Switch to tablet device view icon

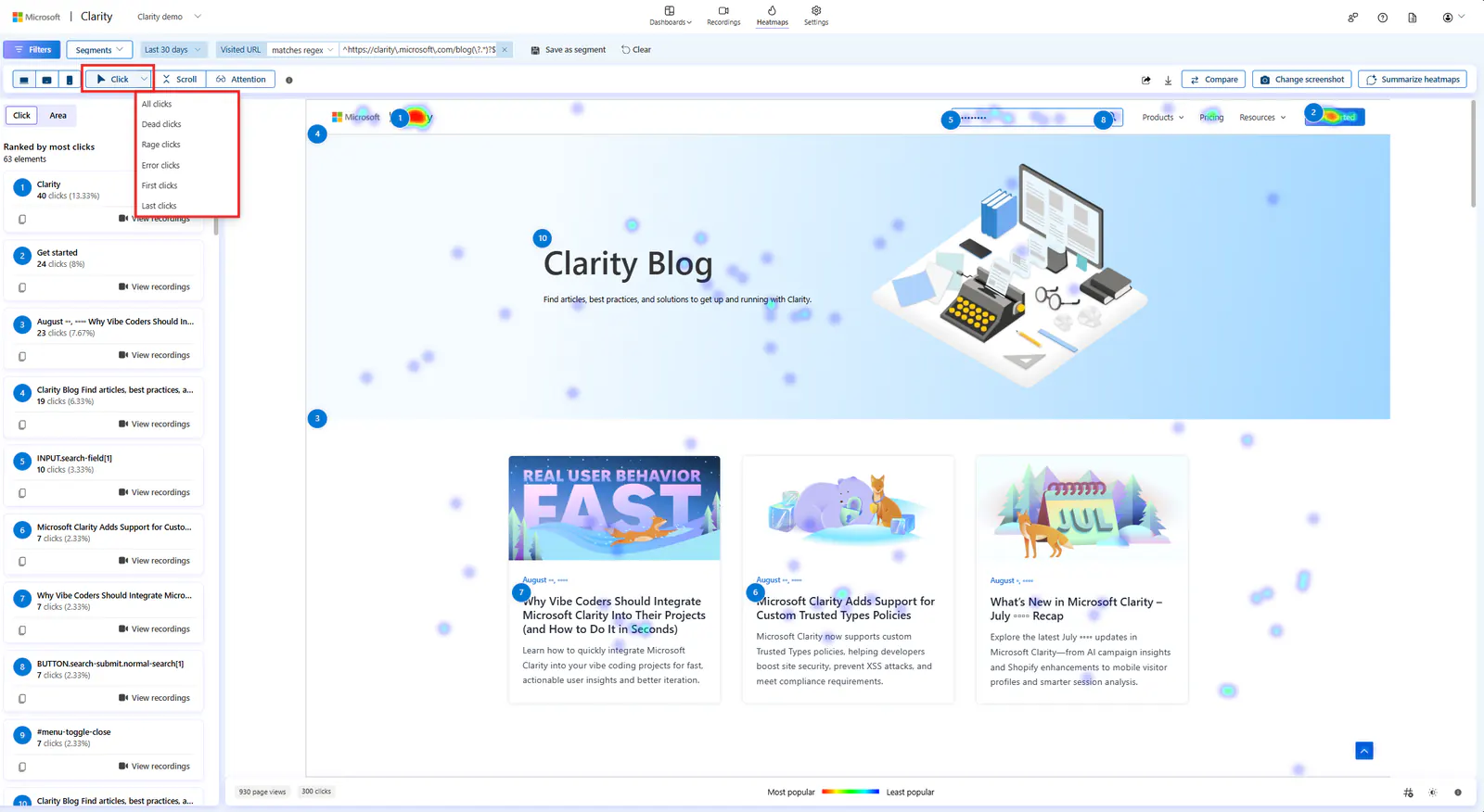point(46,80)
